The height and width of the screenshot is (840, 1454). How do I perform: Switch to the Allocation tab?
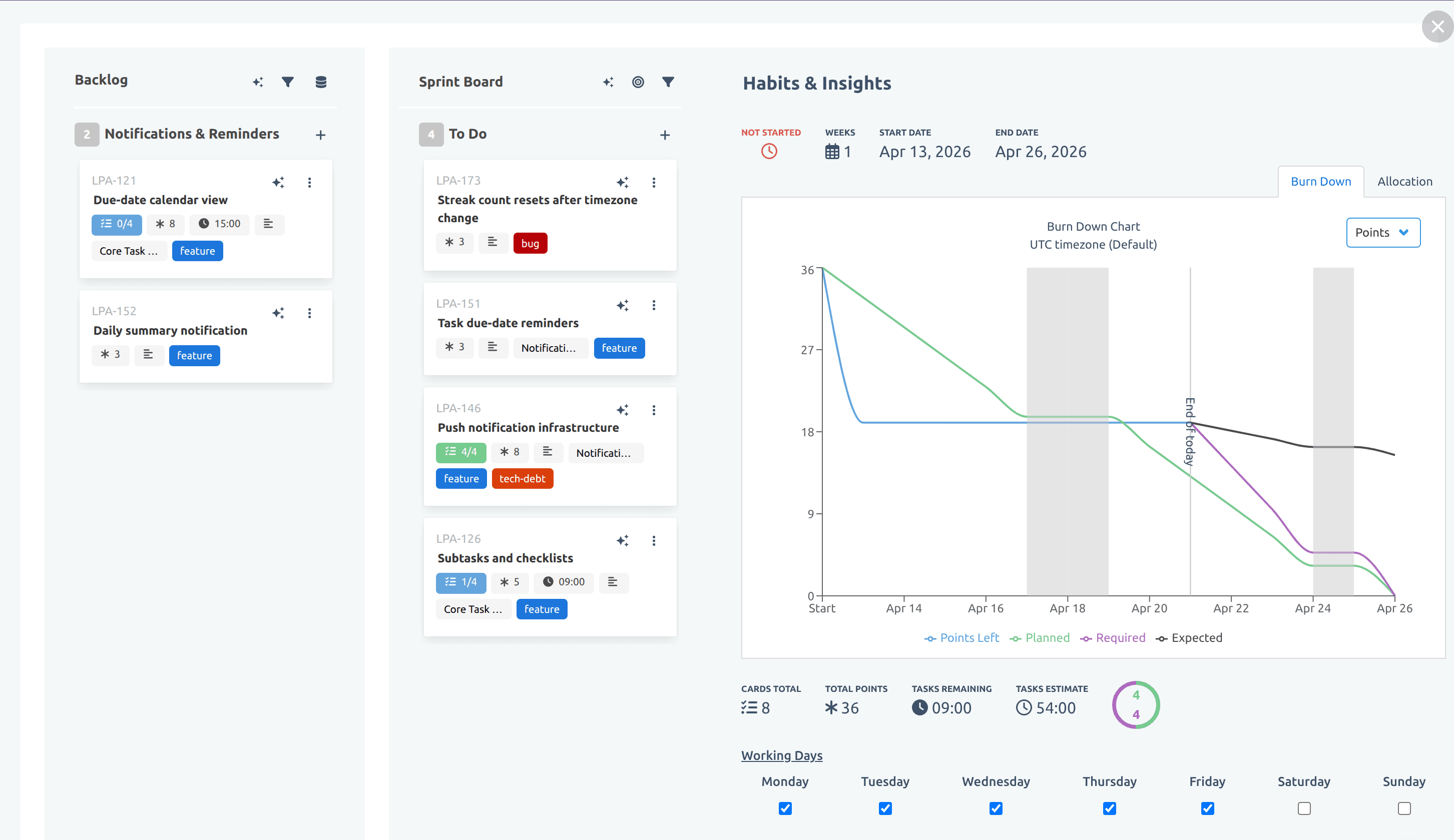pos(1404,181)
